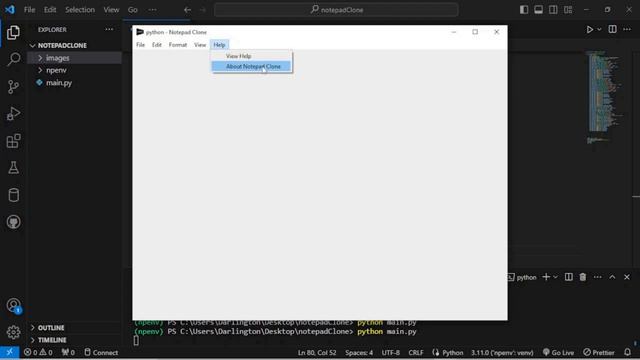Open the Manage gear icon

click(x=13, y=332)
